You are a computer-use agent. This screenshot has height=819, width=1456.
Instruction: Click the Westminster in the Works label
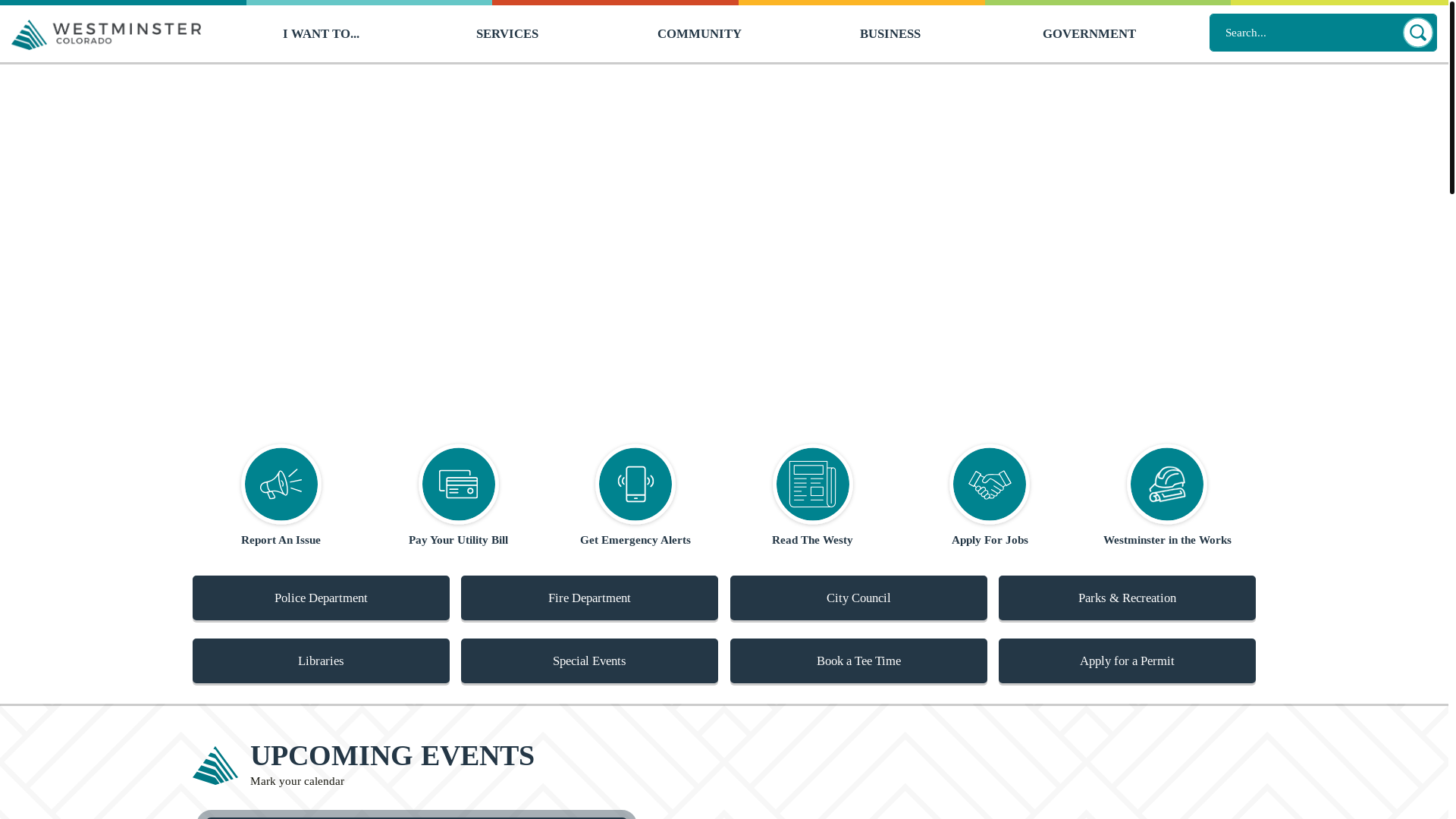[x=1167, y=540]
